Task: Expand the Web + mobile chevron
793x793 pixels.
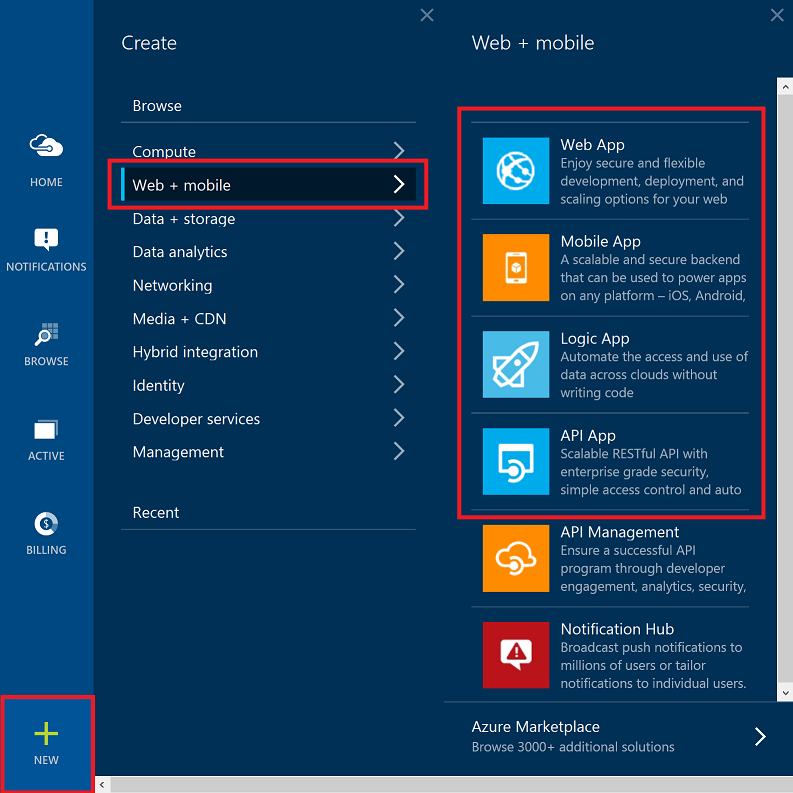Action: point(399,185)
